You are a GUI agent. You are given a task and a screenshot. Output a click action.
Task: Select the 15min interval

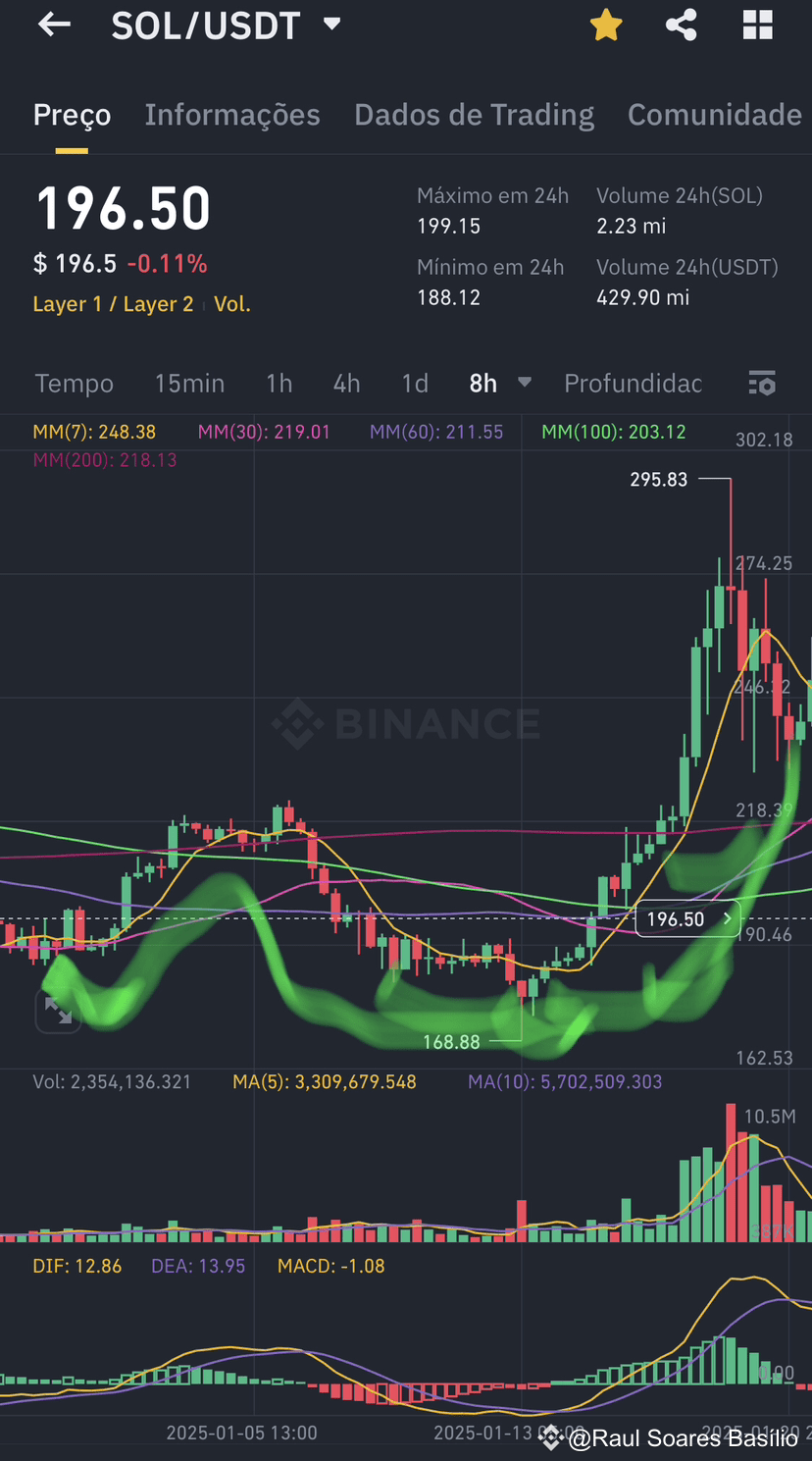[189, 384]
